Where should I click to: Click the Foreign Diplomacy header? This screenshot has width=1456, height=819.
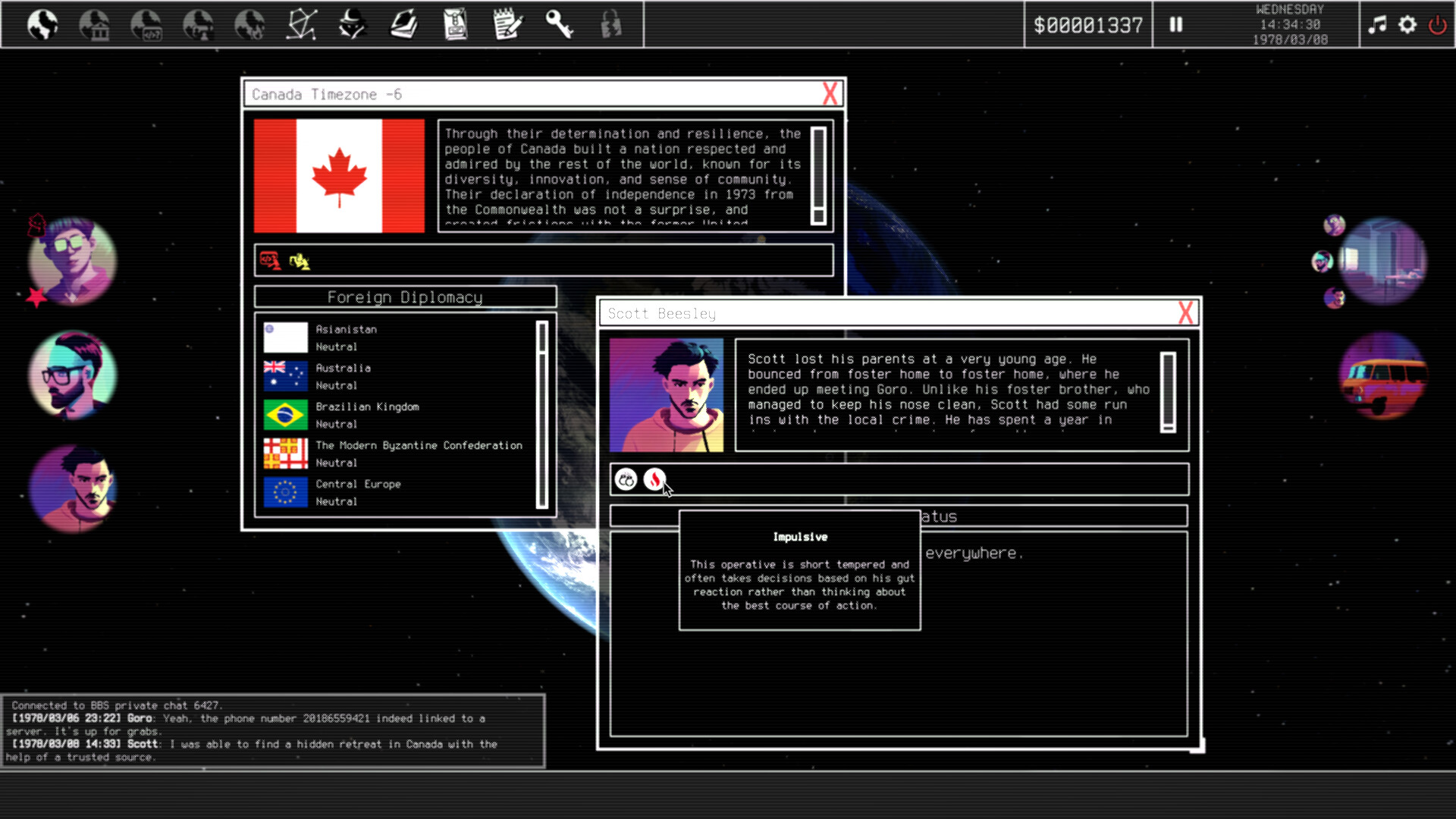405,297
